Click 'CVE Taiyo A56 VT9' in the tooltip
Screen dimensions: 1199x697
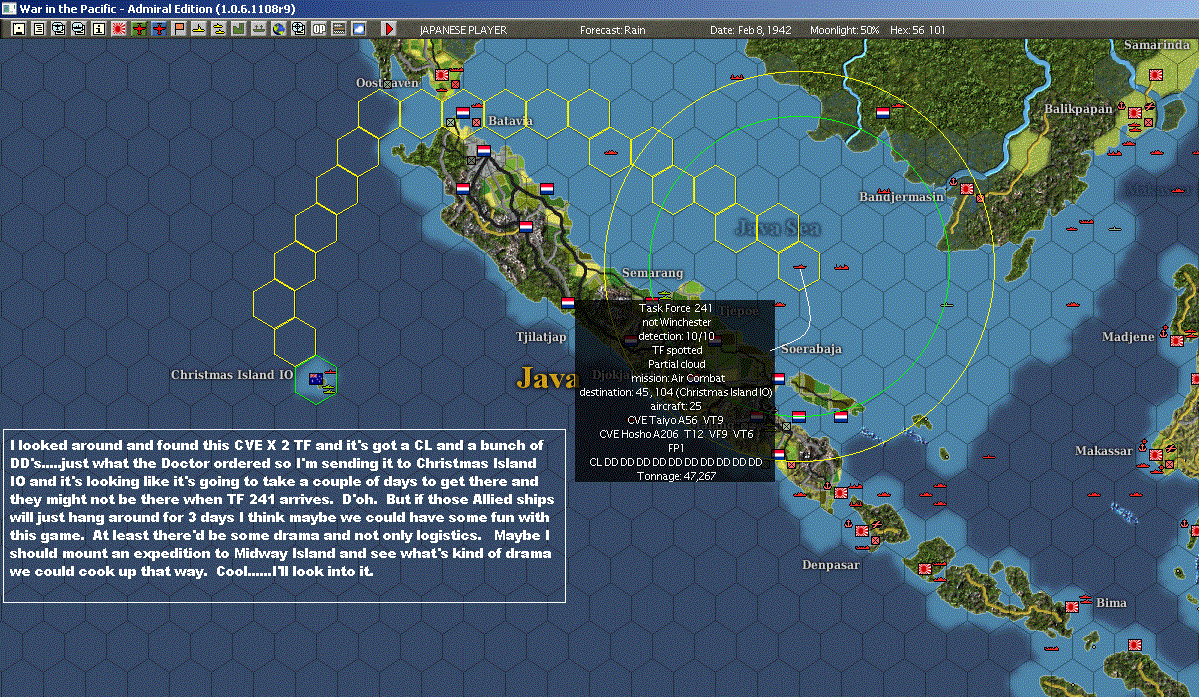pos(675,420)
